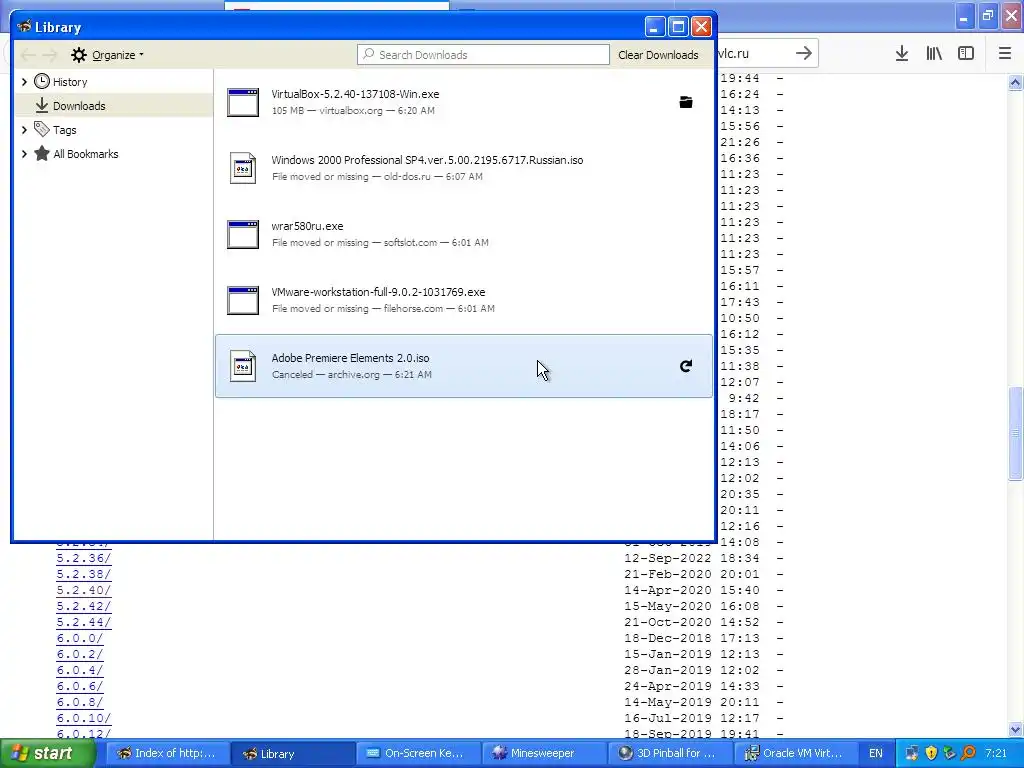Screen dimensions: 1024x768
Task: Open the 5.2.36/ directory link
Action: click(x=84, y=558)
